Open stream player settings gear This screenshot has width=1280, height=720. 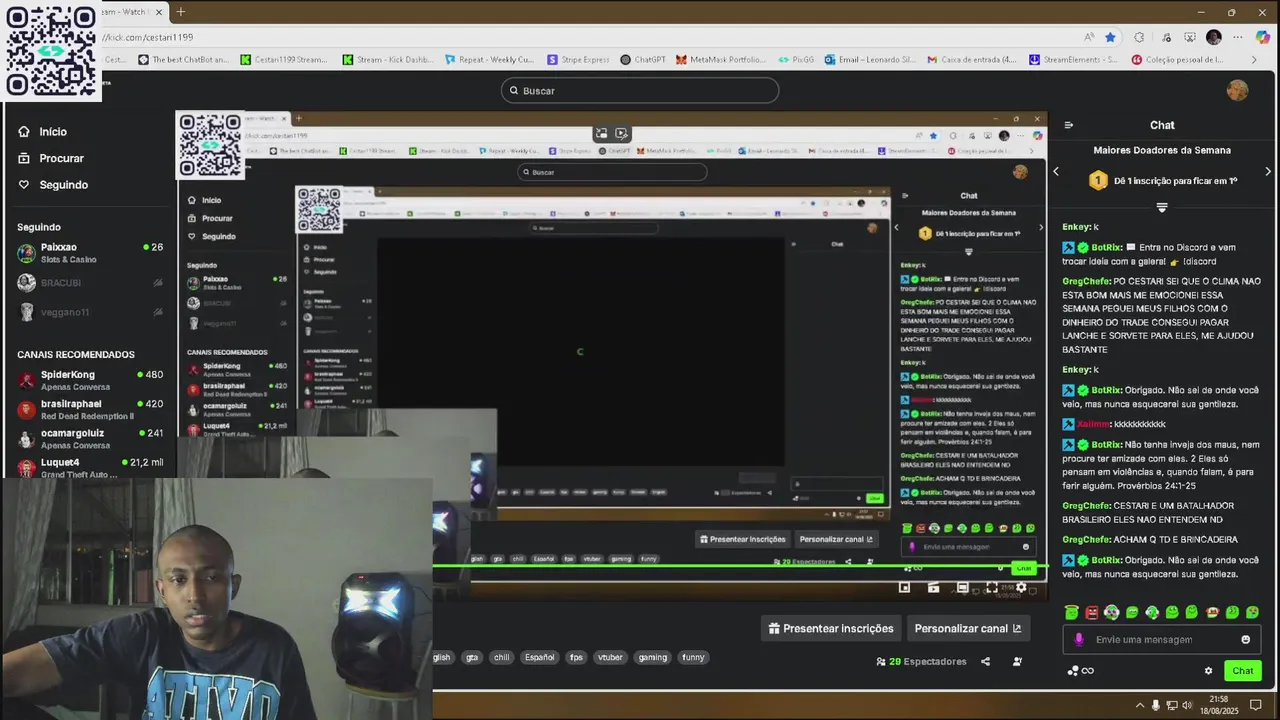tap(1021, 588)
